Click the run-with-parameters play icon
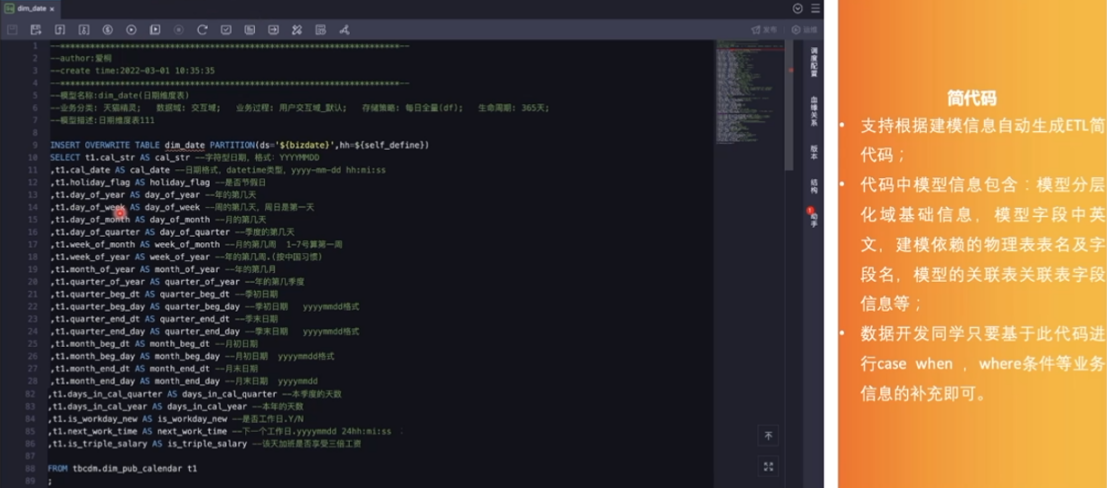Image resolution: width=1107 pixels, height=489 pixels. click(x=155, y=30)
